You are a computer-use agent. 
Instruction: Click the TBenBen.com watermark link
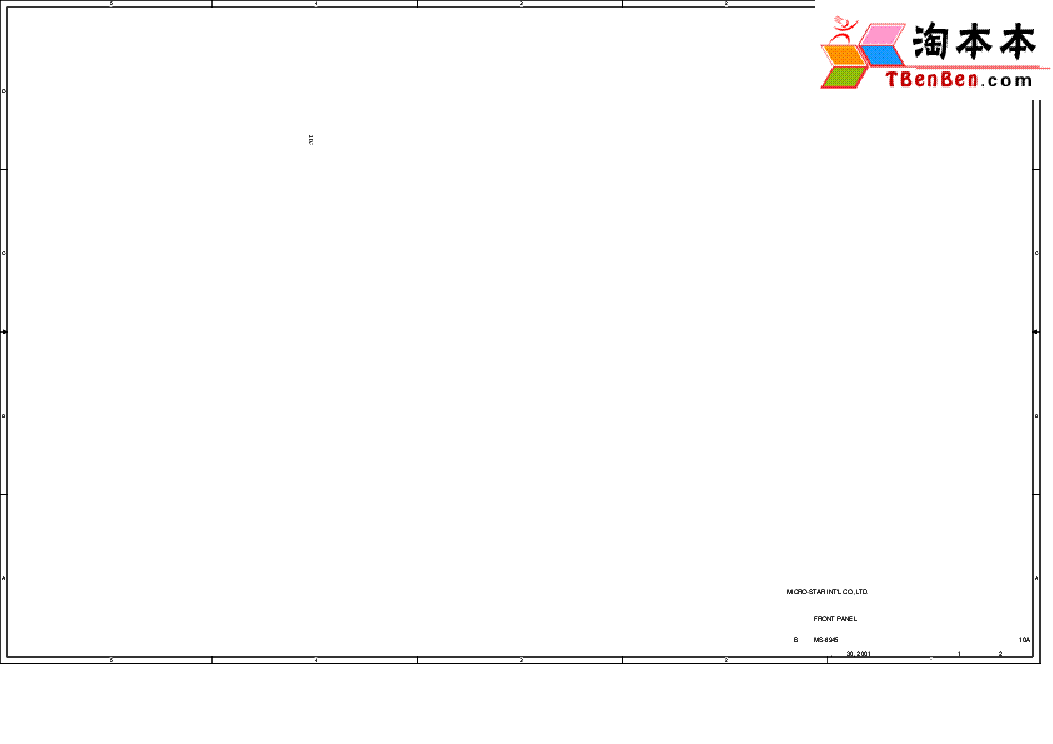coord(958,80)
